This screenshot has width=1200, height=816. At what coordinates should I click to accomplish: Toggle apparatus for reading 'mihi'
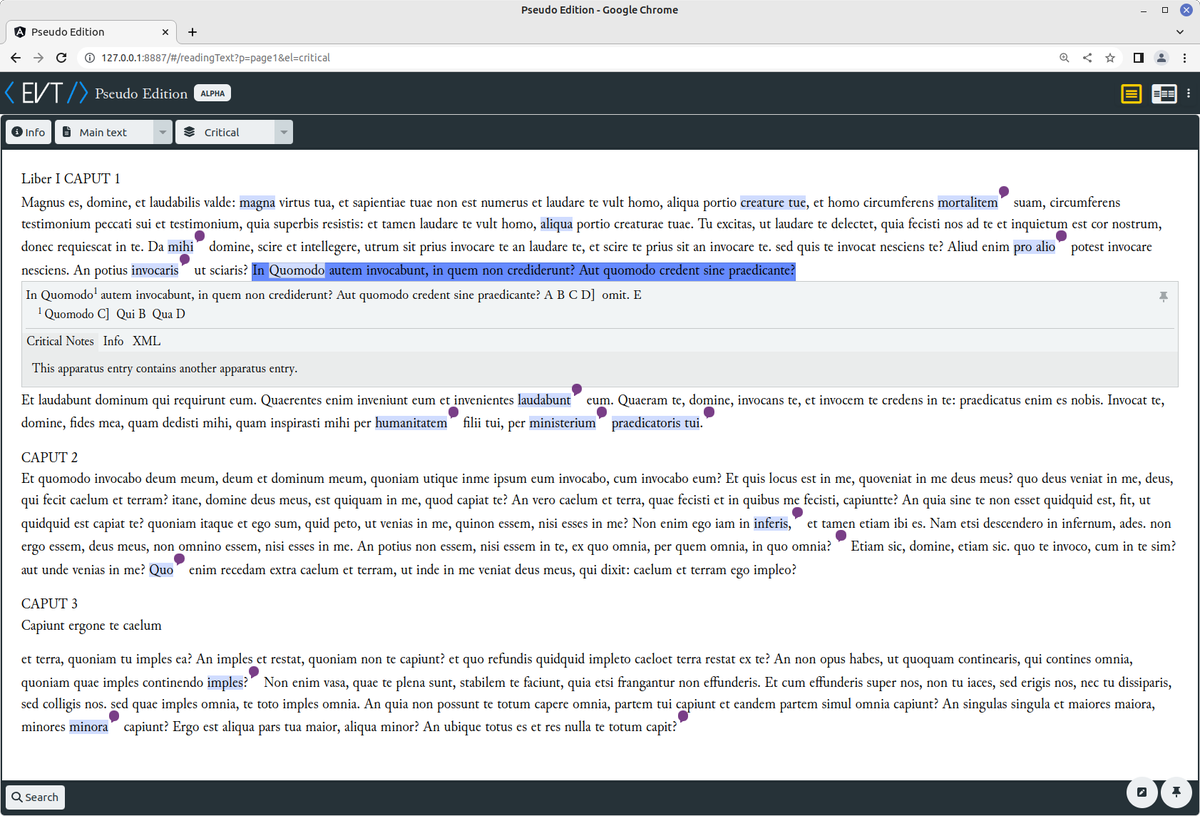[x=181, y=247]
